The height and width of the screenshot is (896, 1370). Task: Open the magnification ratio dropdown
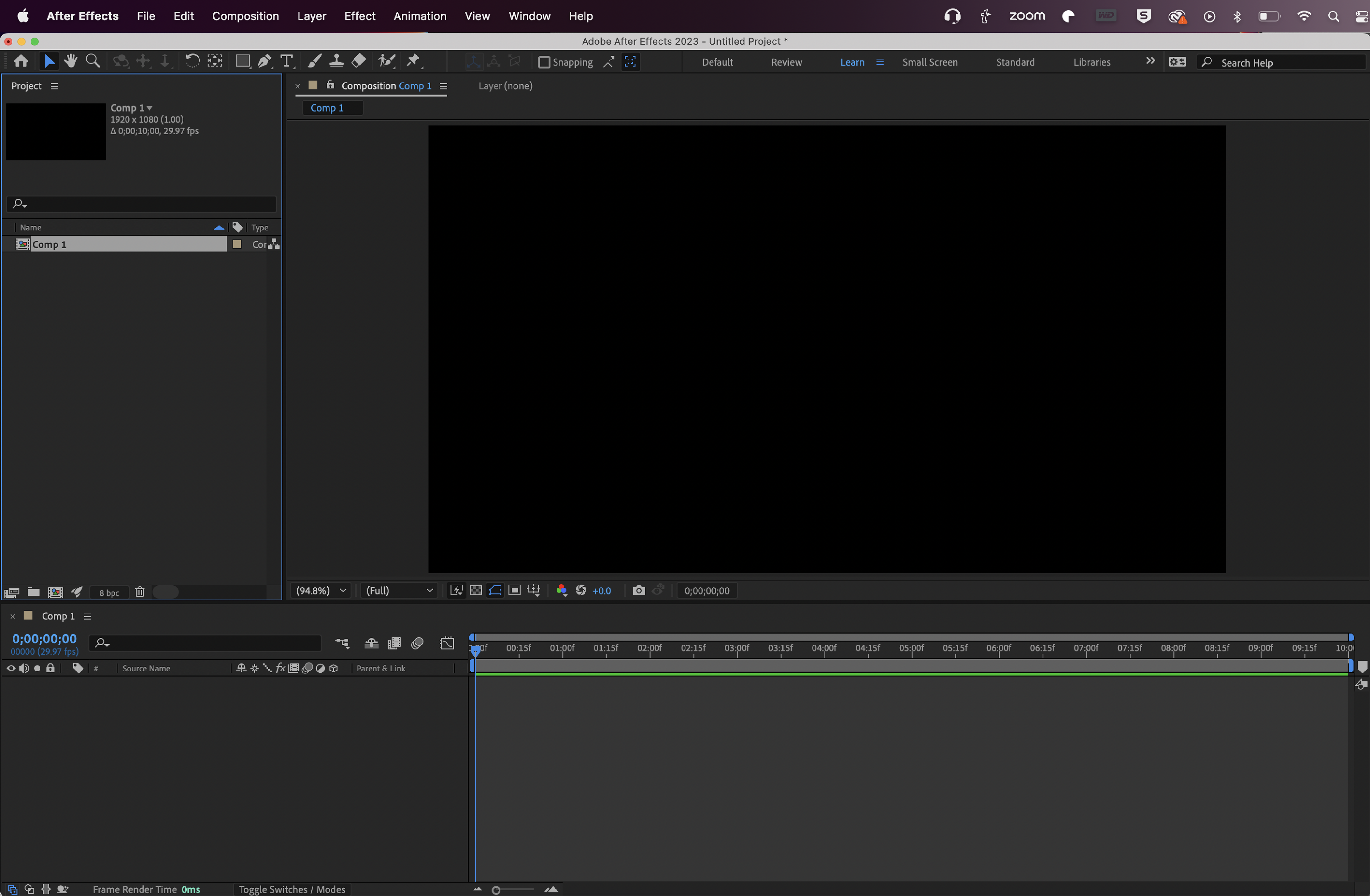coord(321,590)
